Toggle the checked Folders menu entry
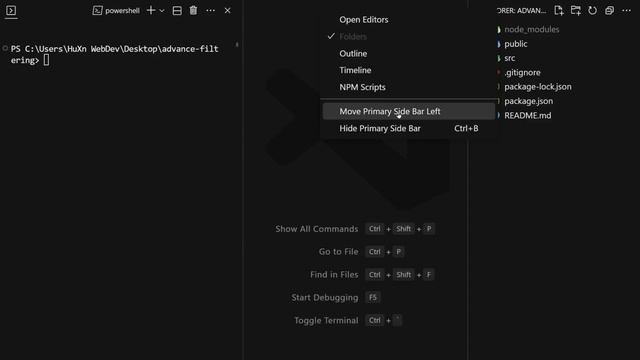The width and height of the screenshot is (640, 360). coord(409,37)
